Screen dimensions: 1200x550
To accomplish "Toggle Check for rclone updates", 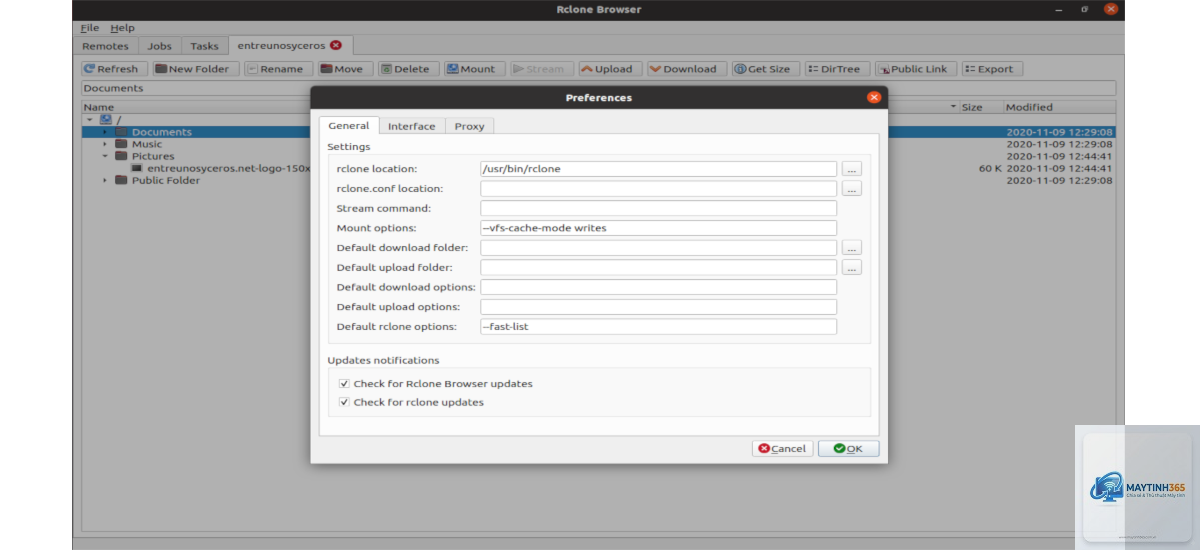I will pos(344,402).
